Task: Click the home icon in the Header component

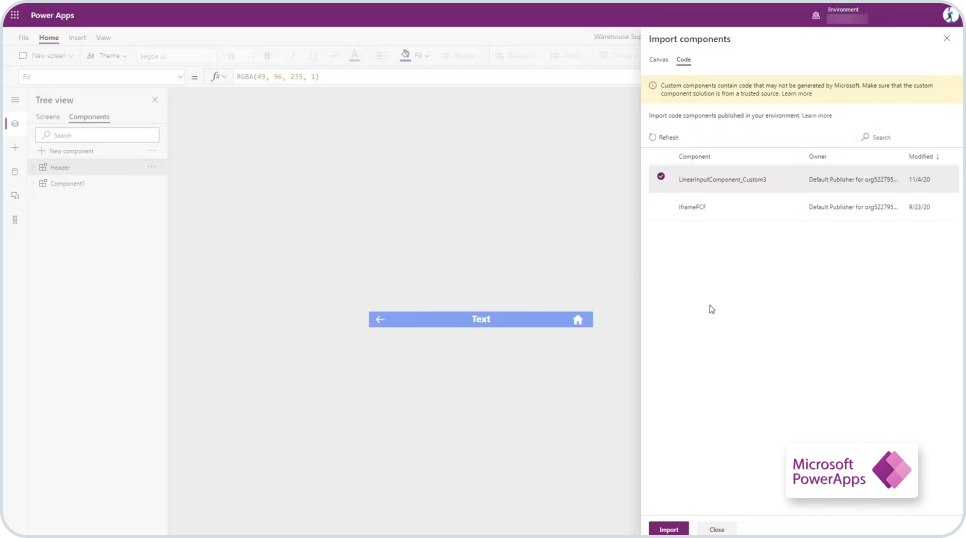Action: 577,320
